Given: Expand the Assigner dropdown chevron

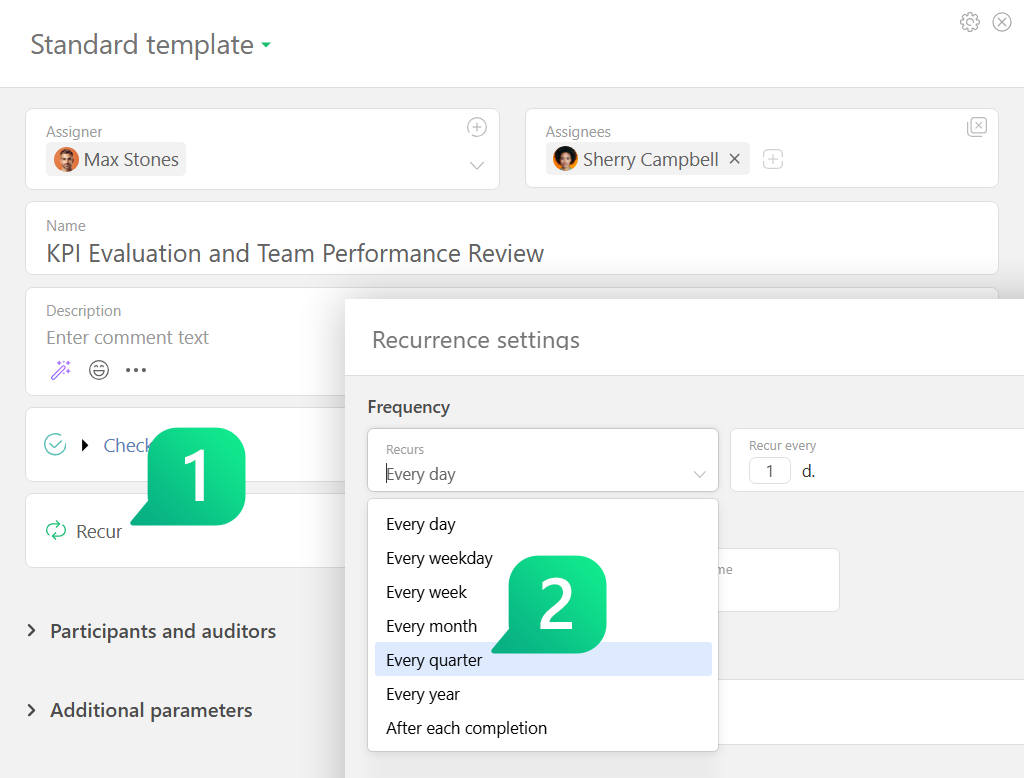Looking at the screenshot, I should click(x=477, y=165).
